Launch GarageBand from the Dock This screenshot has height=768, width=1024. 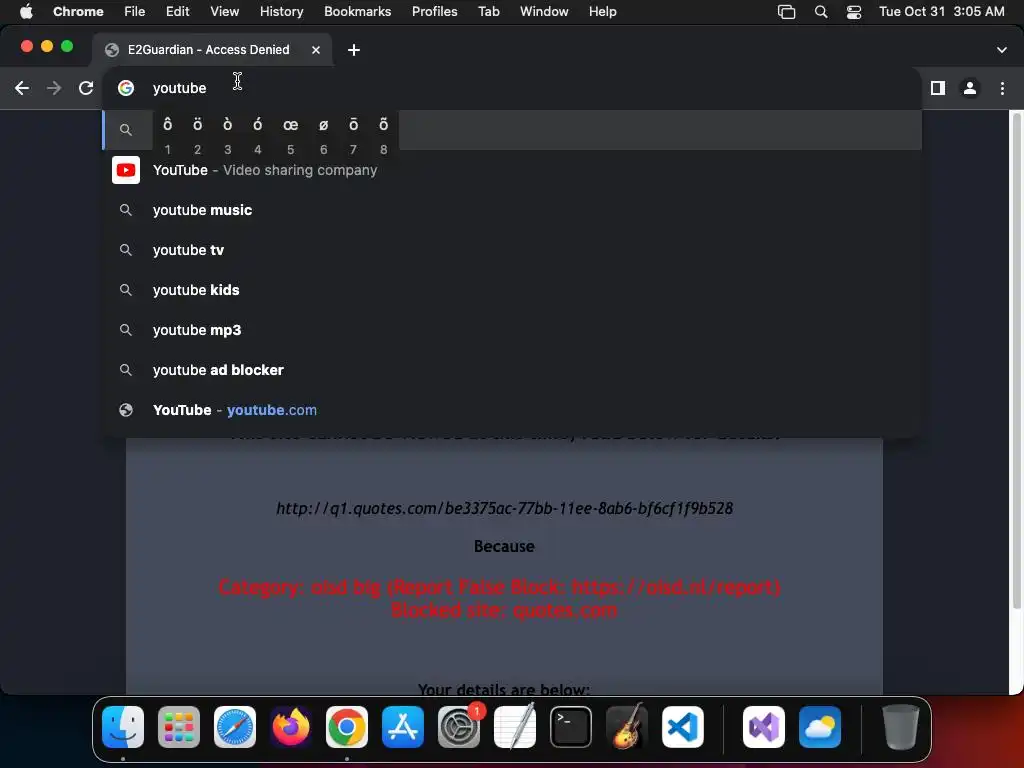[627, 727]
